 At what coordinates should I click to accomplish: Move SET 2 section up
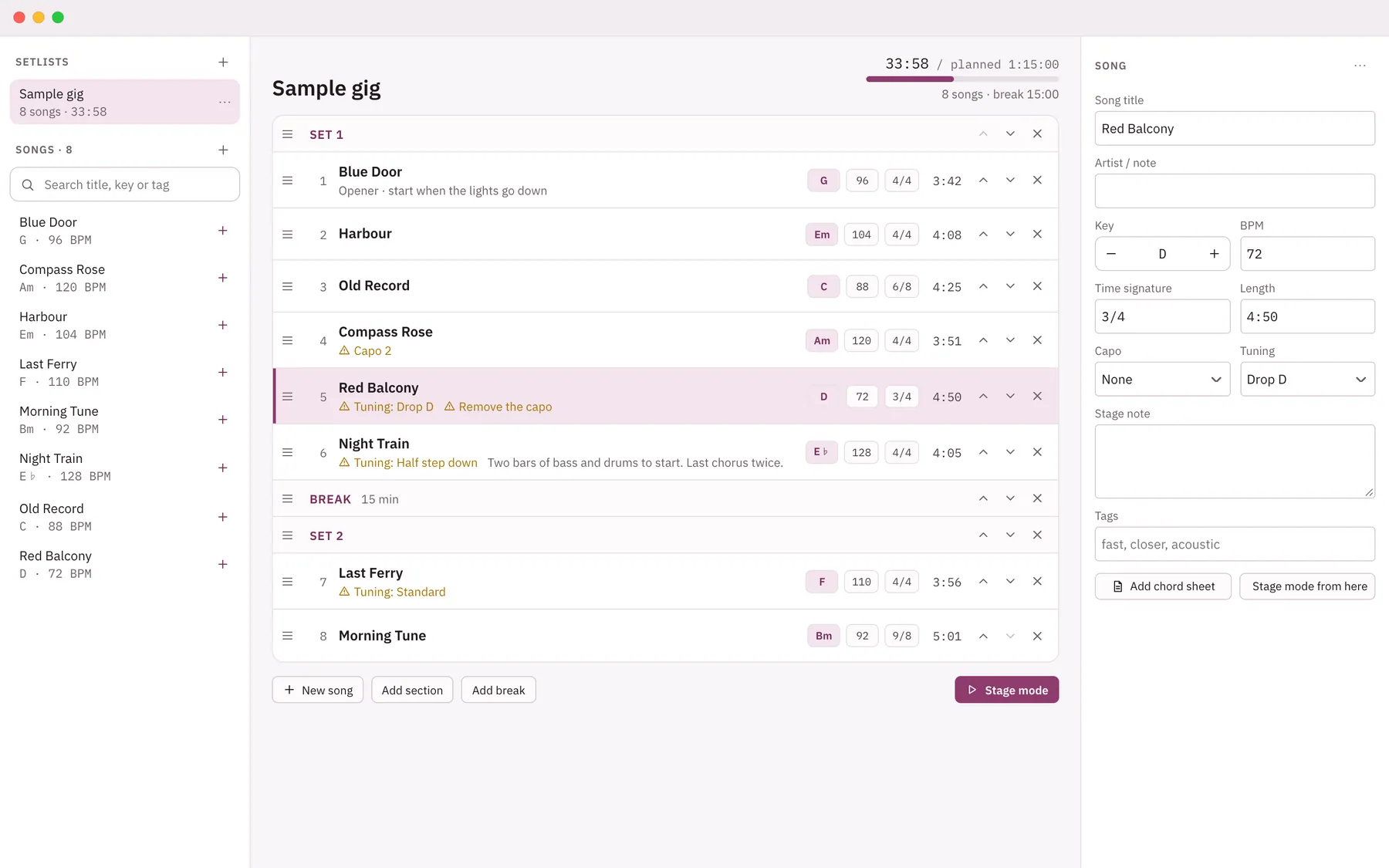coord(983,535)
